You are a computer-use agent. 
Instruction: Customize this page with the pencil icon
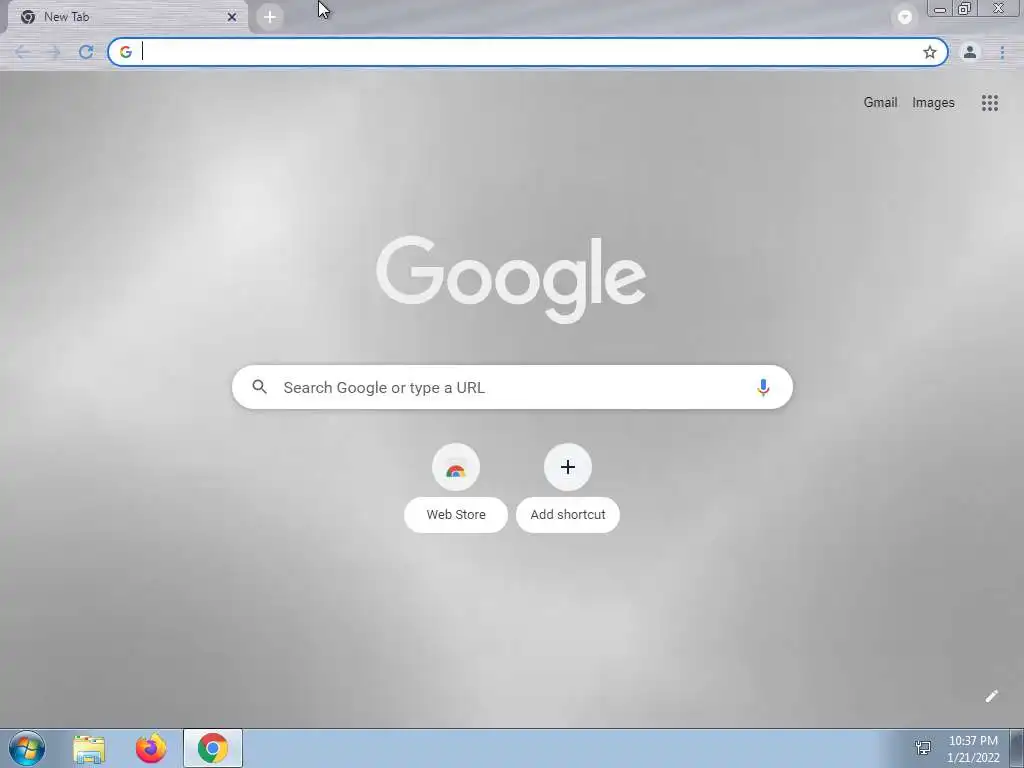tap(991, 696)
